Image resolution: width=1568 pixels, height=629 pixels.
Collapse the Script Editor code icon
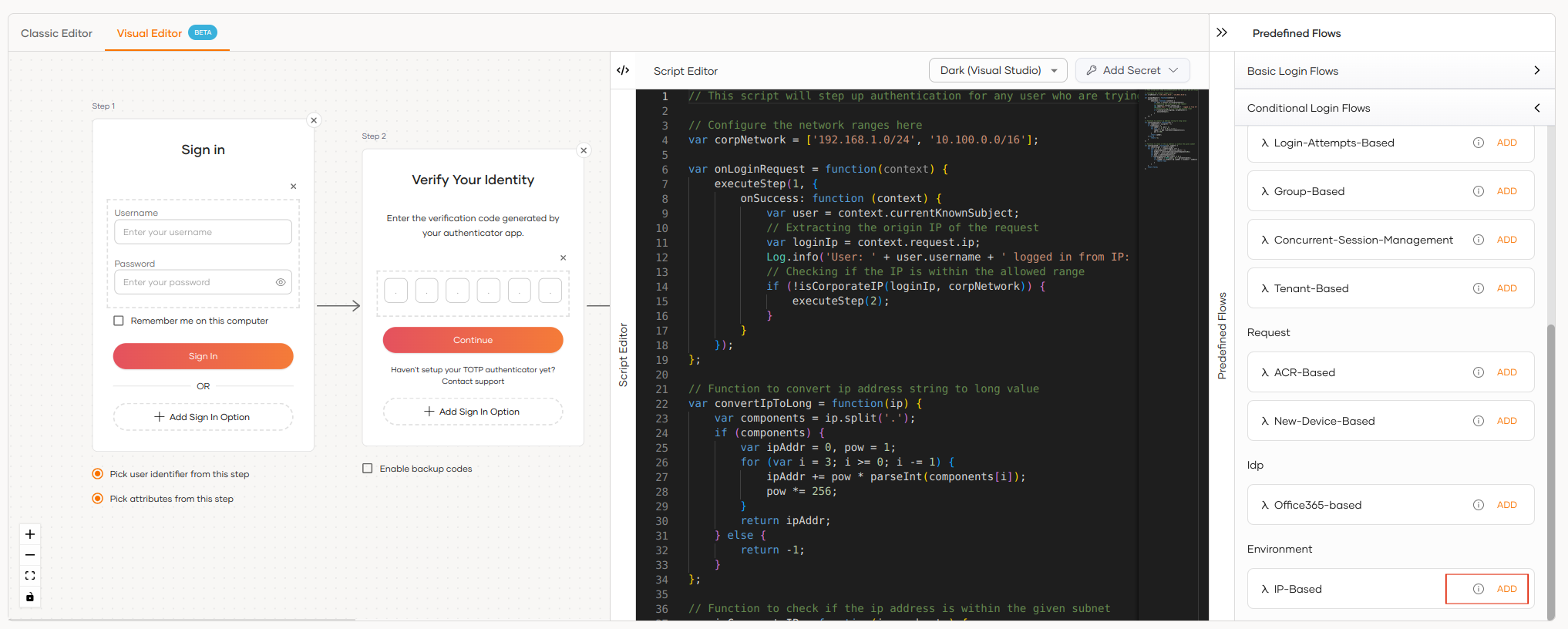(623, 70)
